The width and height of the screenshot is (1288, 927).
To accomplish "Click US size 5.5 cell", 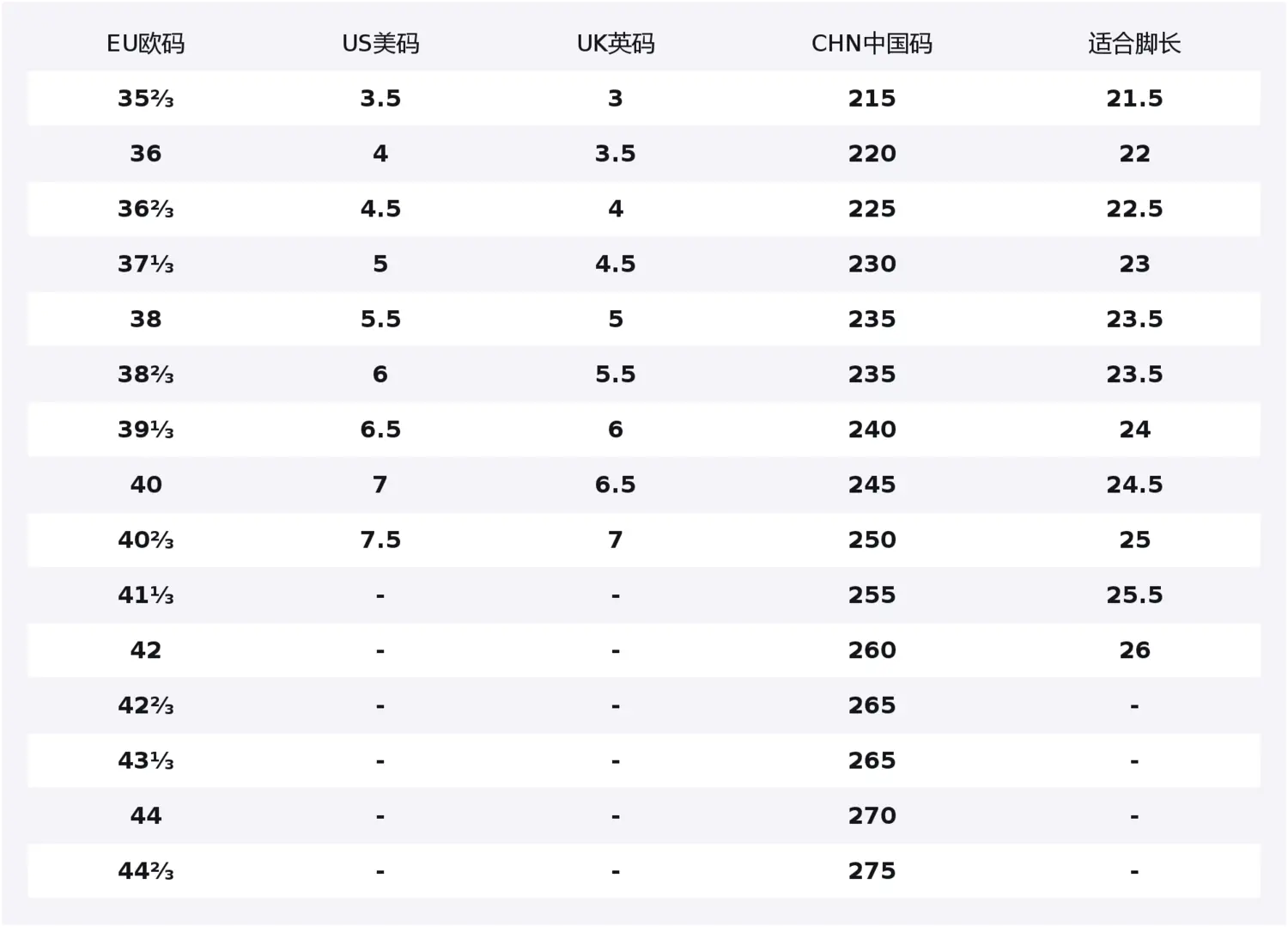I will (380, 320).
